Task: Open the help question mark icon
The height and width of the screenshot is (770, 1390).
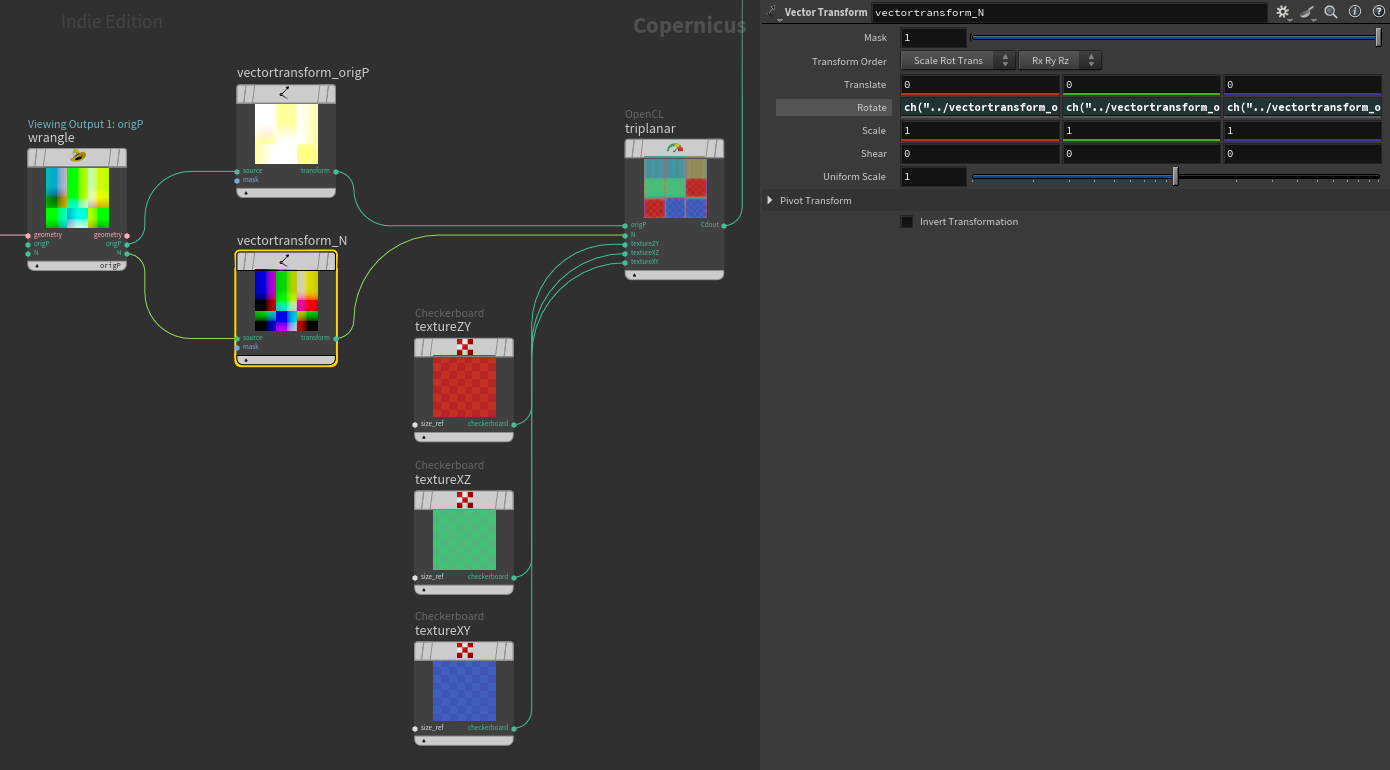Action: pyautogui.click(x=1378, y=12)
